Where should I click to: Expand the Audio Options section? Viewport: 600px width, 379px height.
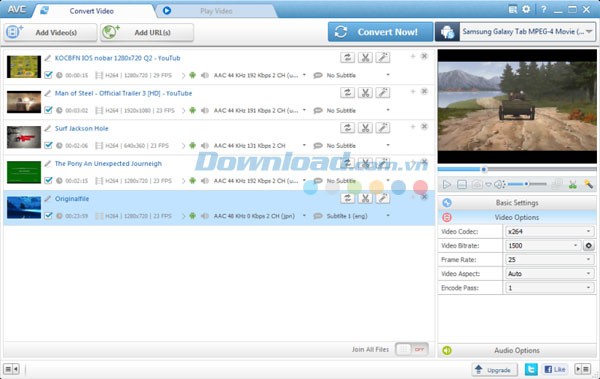(x=517, y=350)
